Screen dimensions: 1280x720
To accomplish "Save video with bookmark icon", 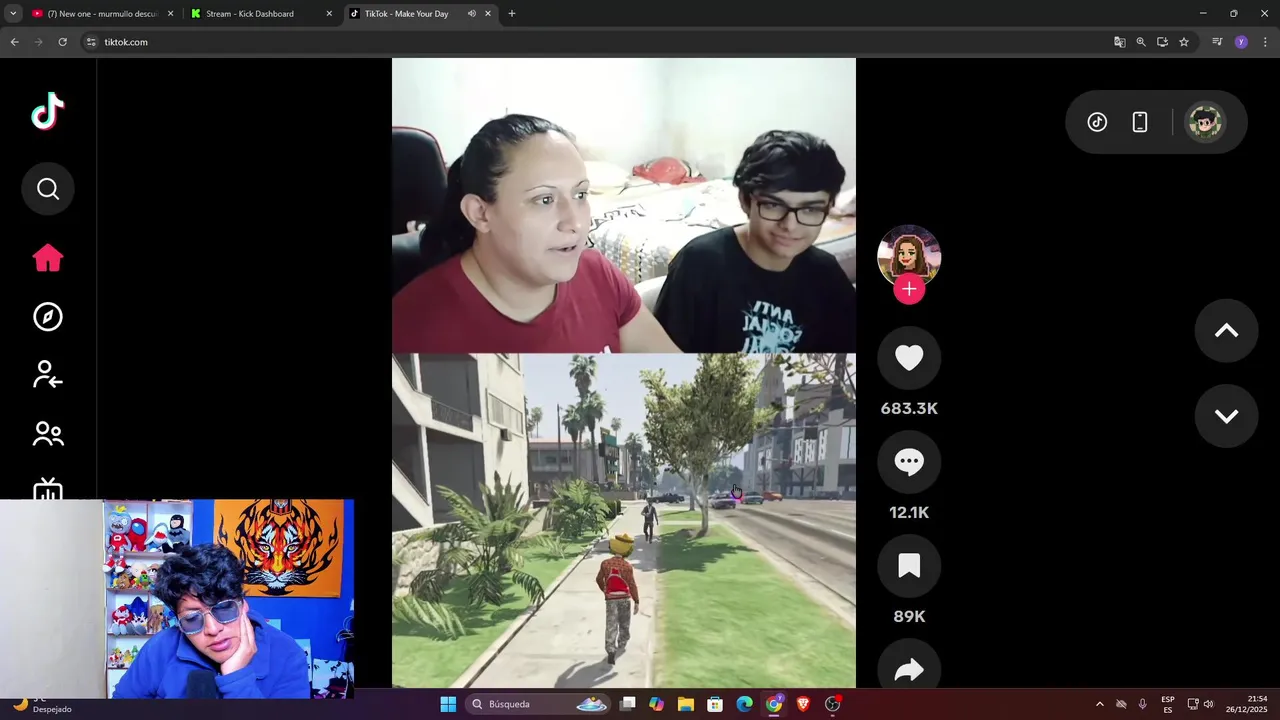I will [x=909, y=566].
